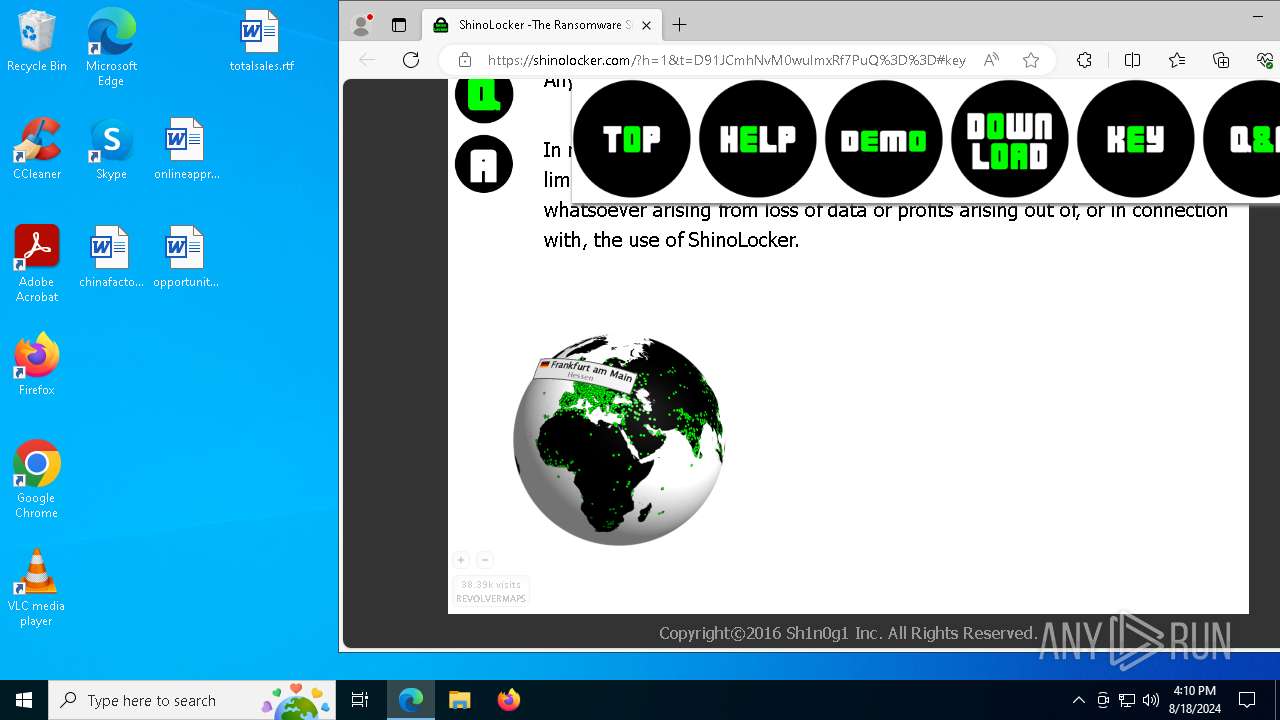Click the rotating visitor globe

[618, 440]
